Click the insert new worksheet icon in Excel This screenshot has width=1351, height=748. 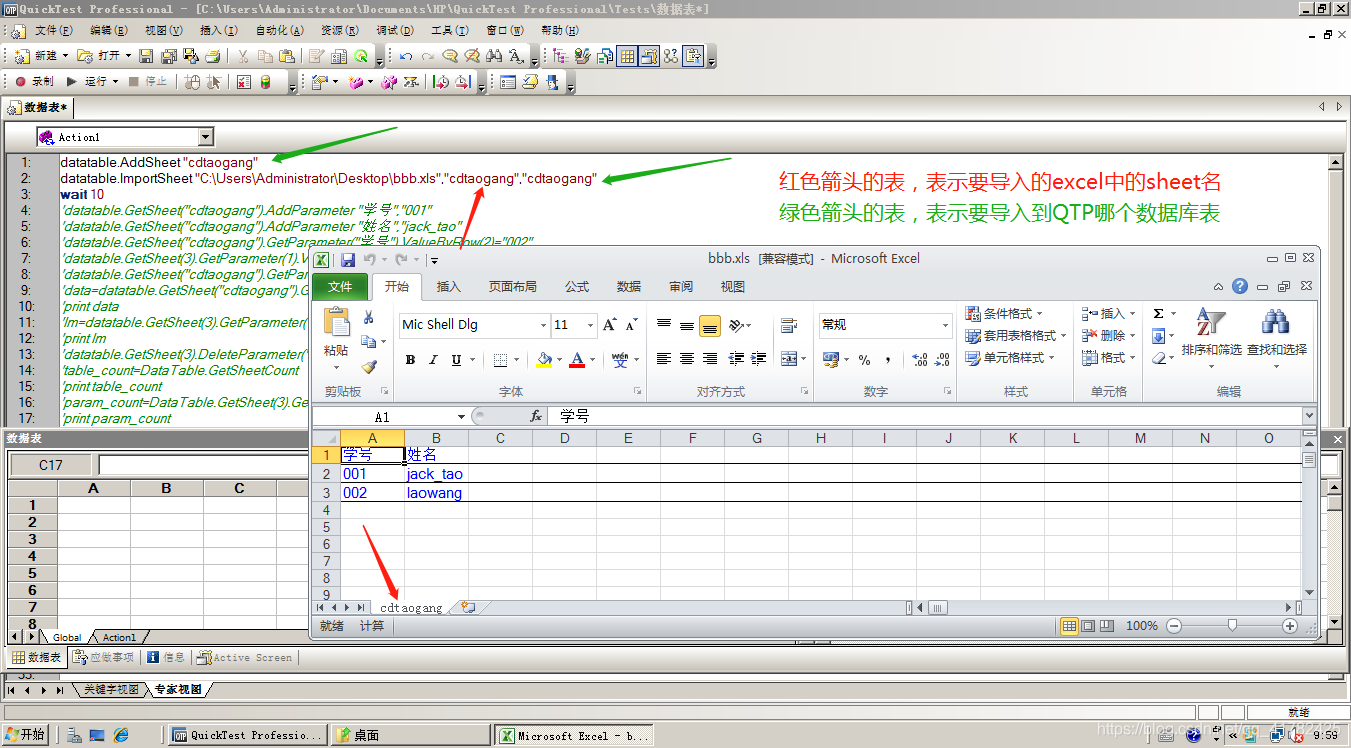[x=467, y=607]
